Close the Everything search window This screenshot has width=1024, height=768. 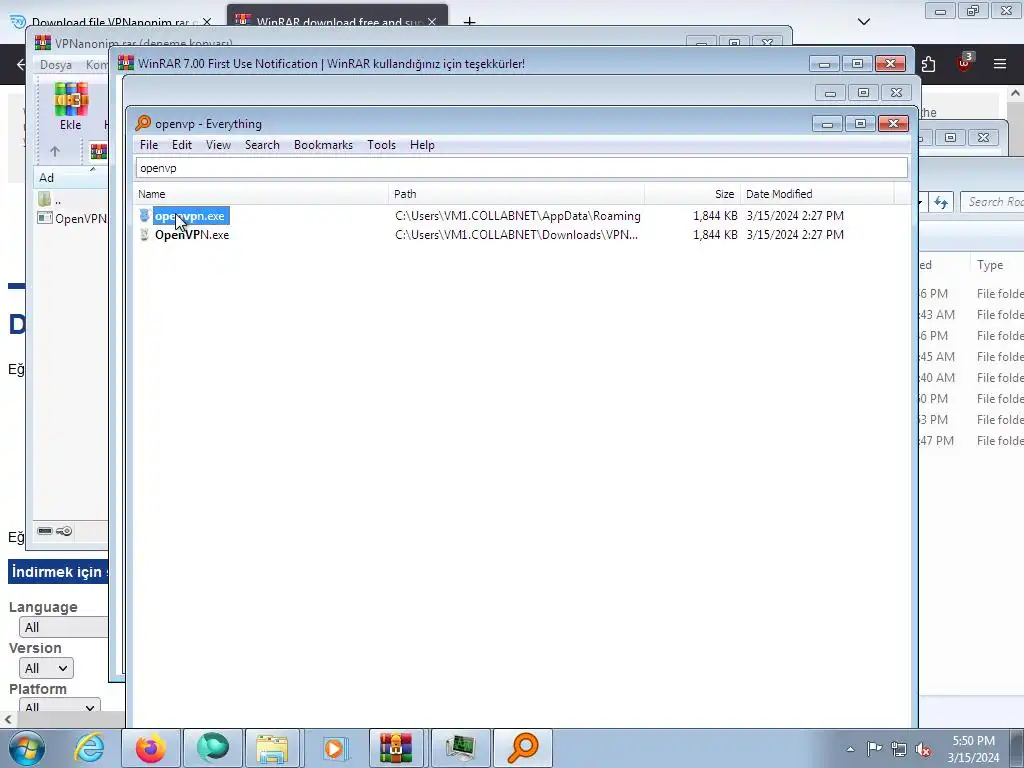(893, 123)
